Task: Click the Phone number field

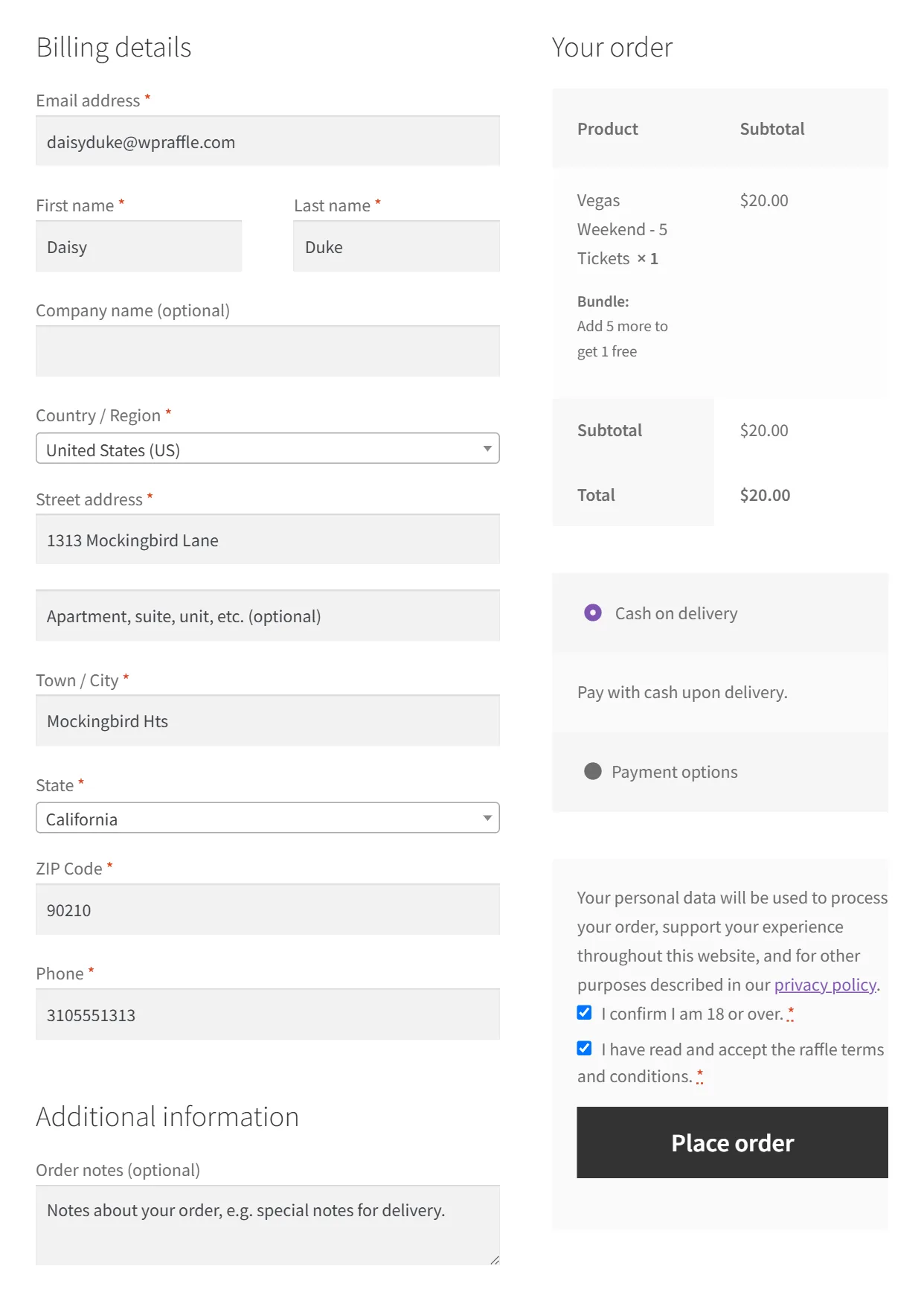Action: coord(268,1014)
